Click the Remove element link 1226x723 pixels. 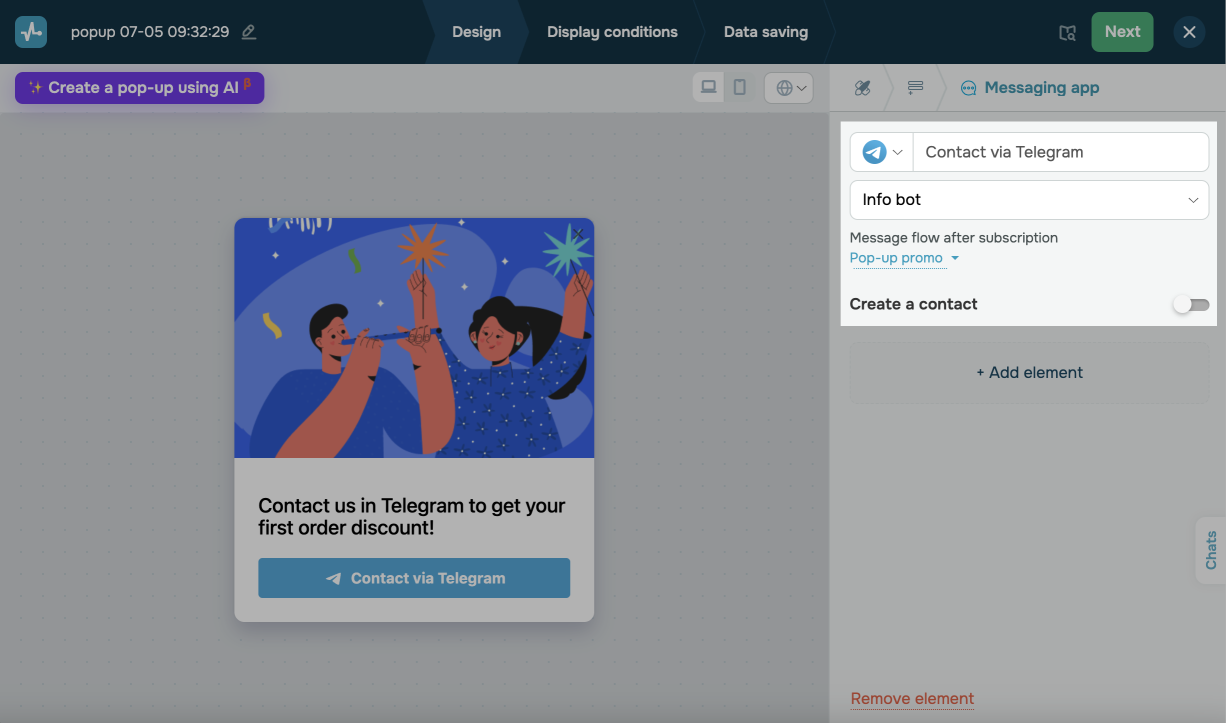[912, 699]
